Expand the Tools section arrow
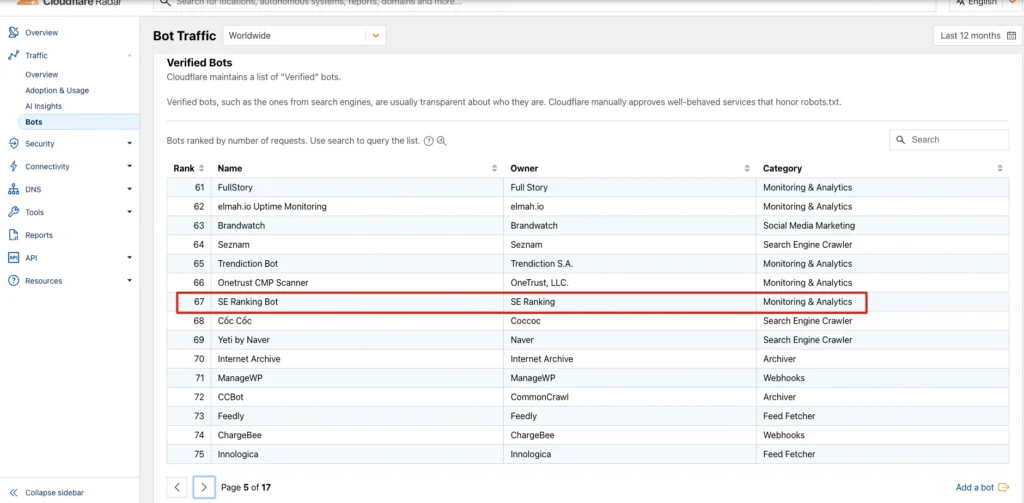This screenshot has height=503, width=1024. click(129, 212)
